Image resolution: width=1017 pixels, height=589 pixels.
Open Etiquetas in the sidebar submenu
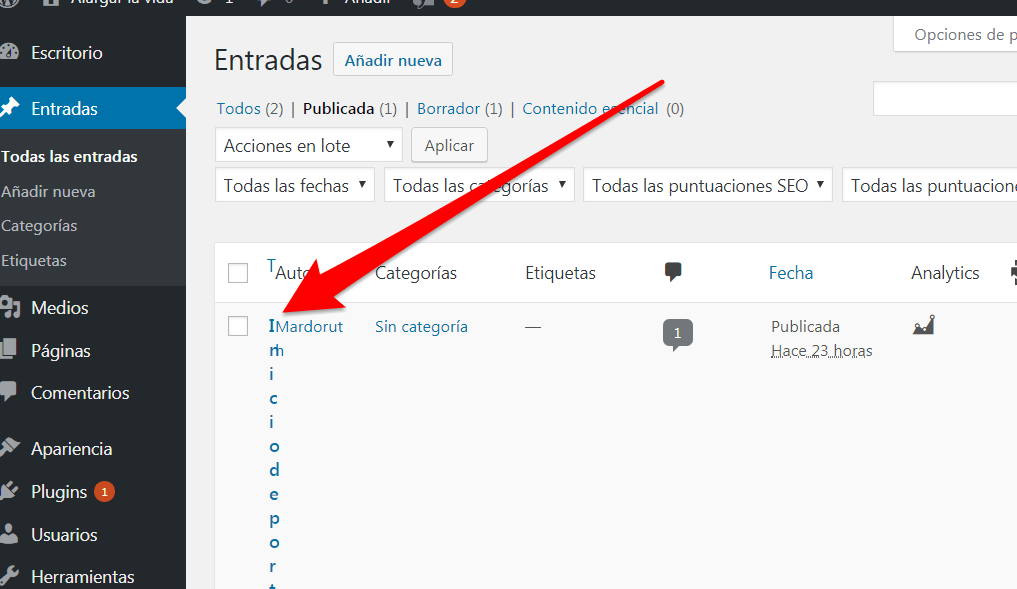(x=34, y=260)
